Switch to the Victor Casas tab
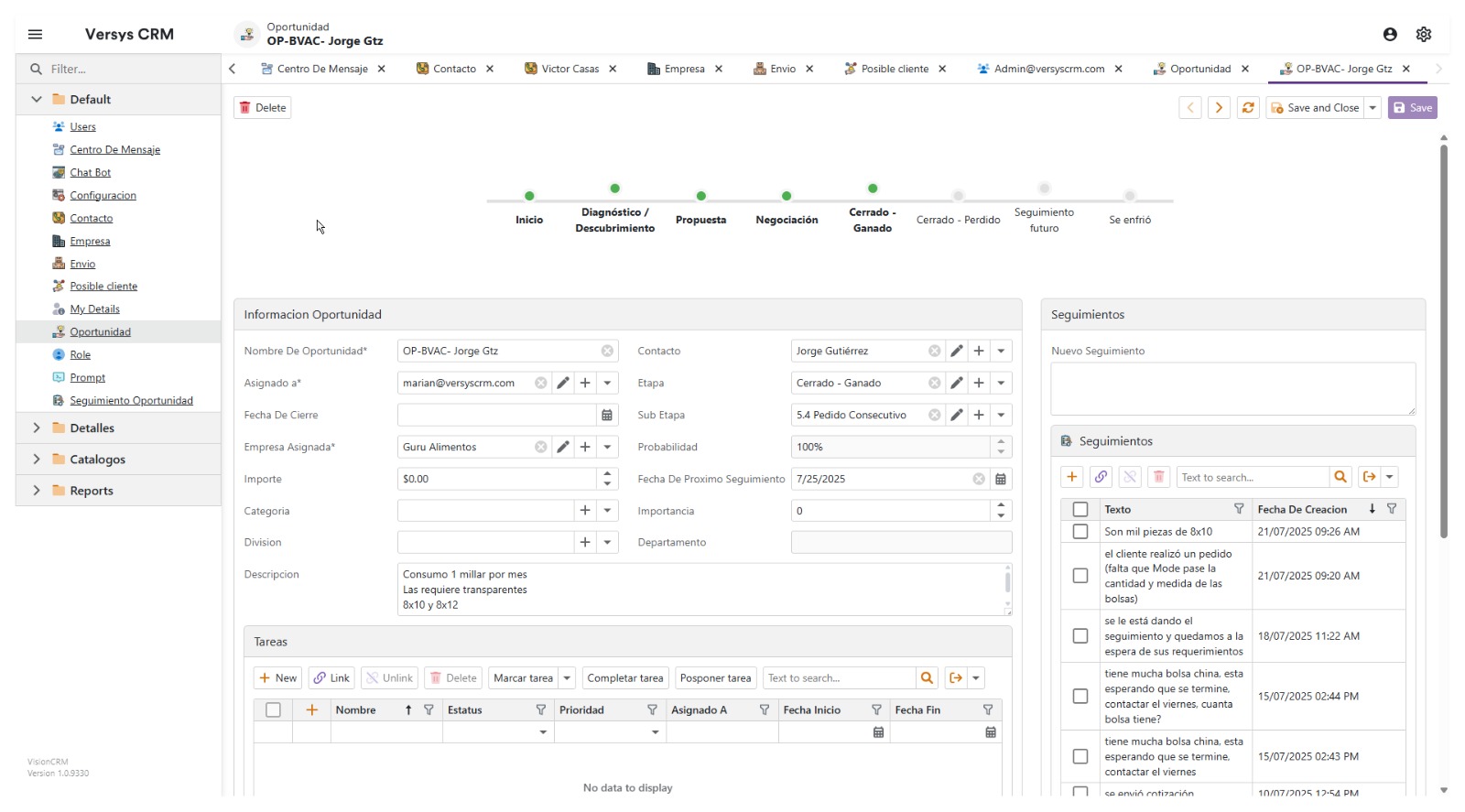This screenshot has height=812, width=1465. click(570, 69)
